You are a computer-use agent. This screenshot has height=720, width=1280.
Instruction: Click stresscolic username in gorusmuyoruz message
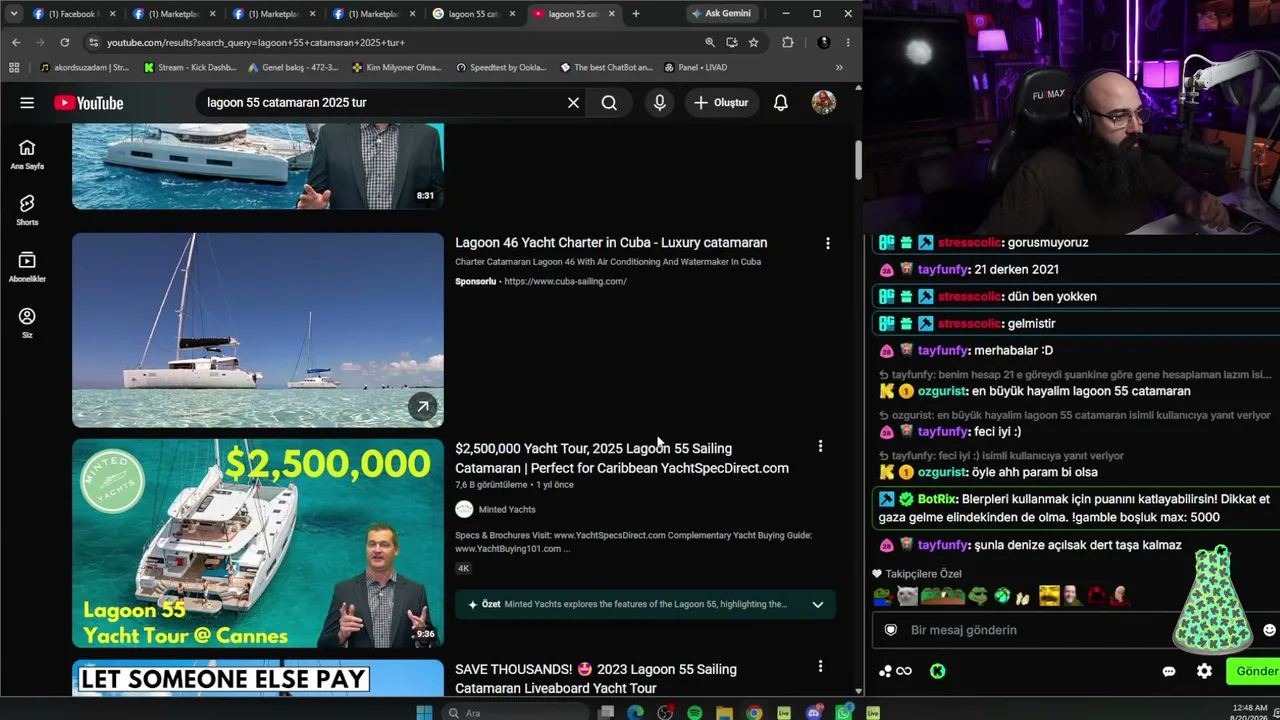pyautogui.click(x=970, y=242)
